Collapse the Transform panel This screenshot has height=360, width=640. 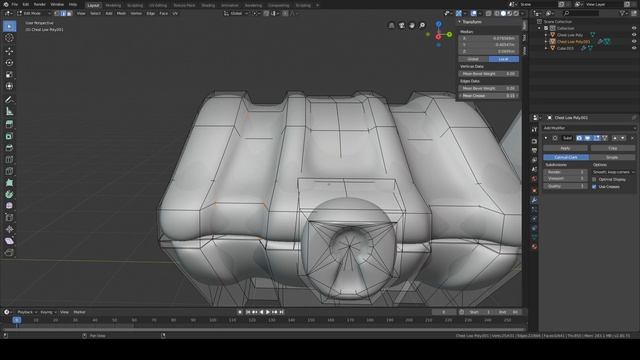coord(460,22)
